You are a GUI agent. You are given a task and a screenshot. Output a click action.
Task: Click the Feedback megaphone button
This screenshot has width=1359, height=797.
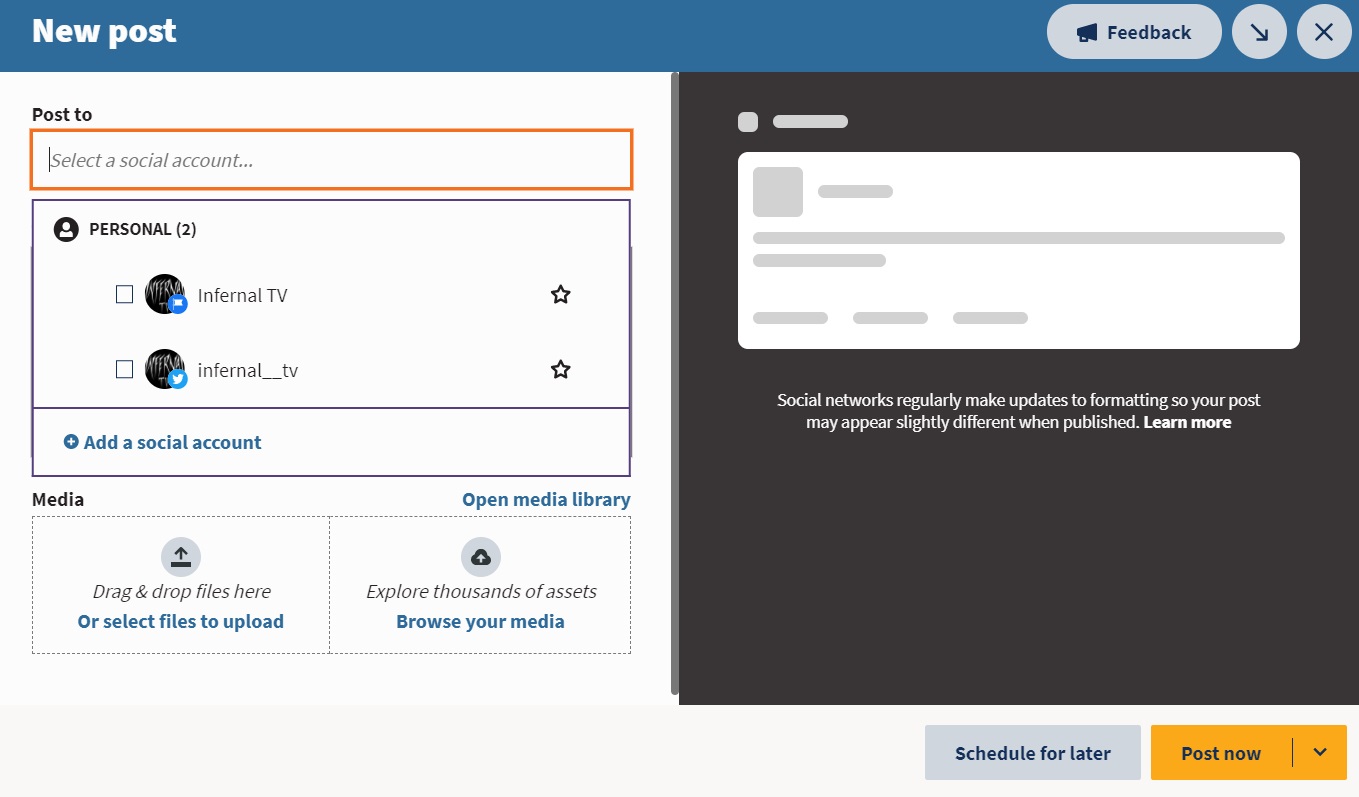1134,32
